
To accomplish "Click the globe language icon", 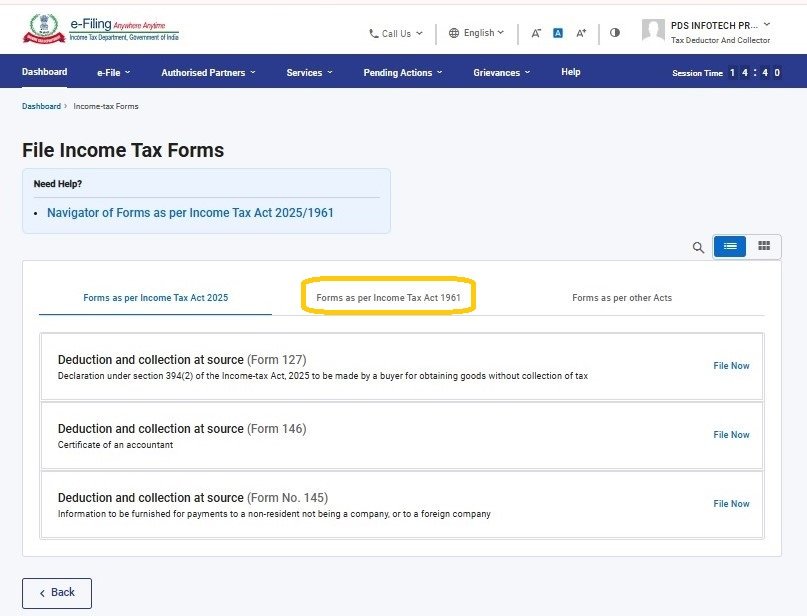I will pyautogui.click(x=454, y=33).
